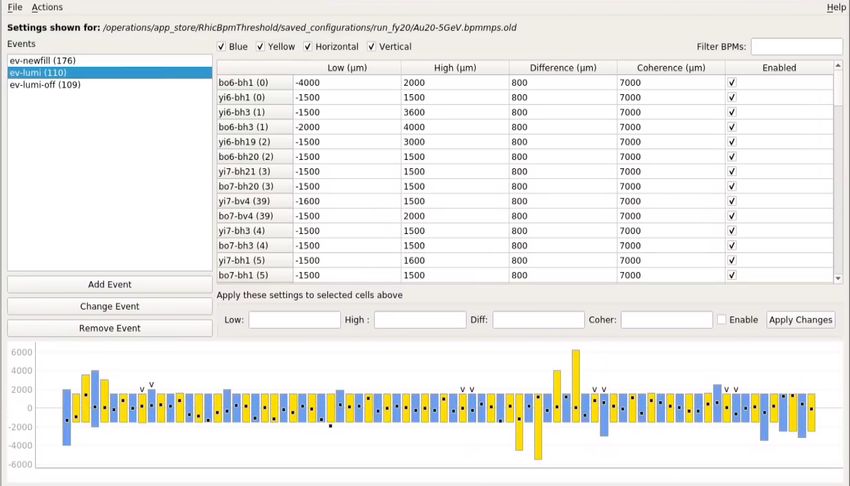Click the Add Event button
This screenshot has width=850, height=486.
pyautogui.click(x=110, y=284)
